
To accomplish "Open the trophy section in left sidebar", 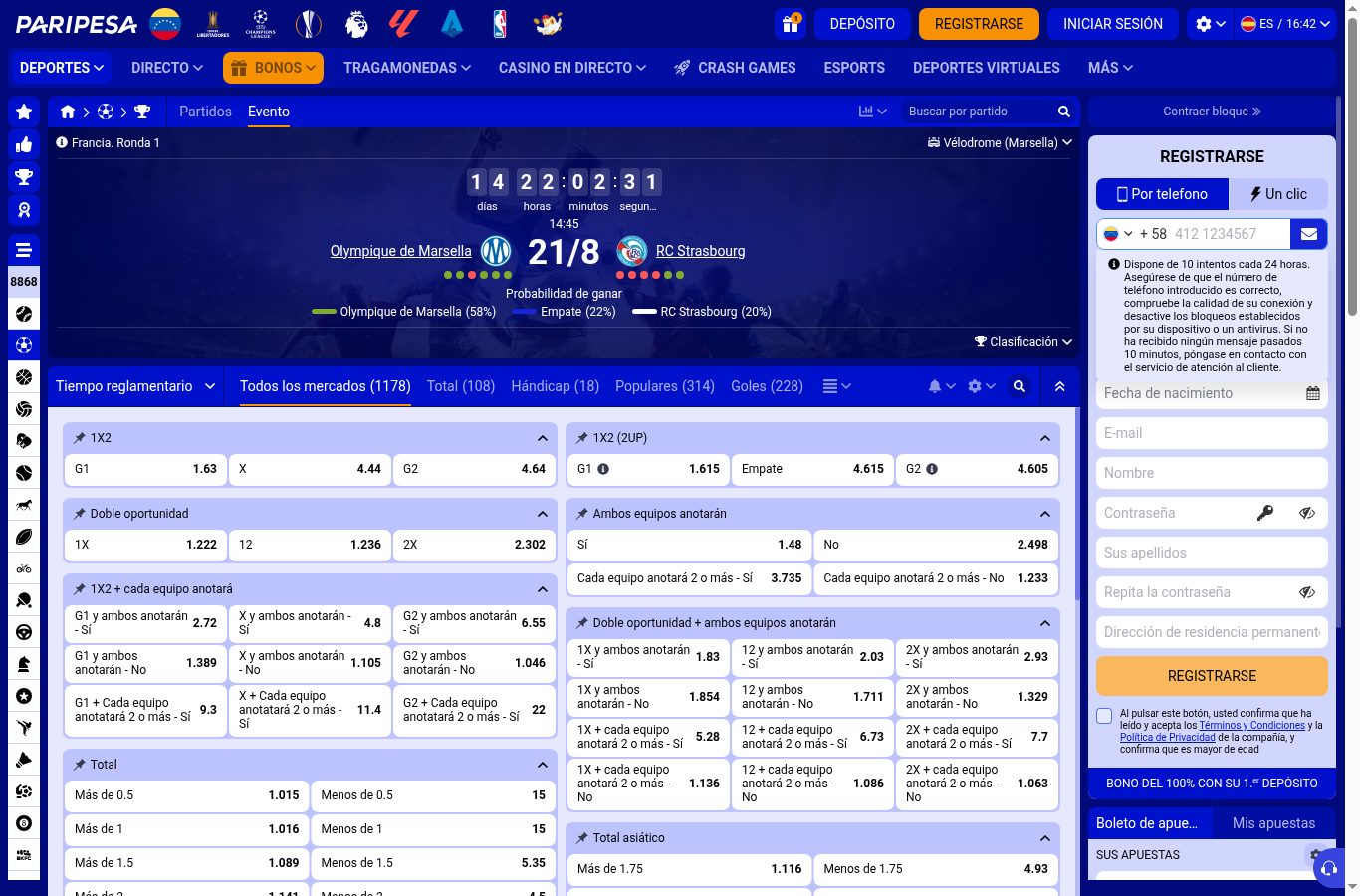I will [x=24, y=178].
